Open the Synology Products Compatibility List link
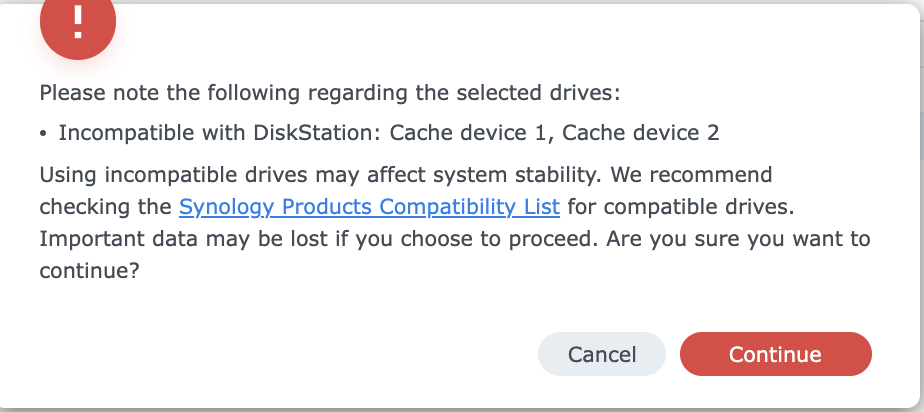The image size is (924, 412). pyautogui.click(x=369, y=207)
